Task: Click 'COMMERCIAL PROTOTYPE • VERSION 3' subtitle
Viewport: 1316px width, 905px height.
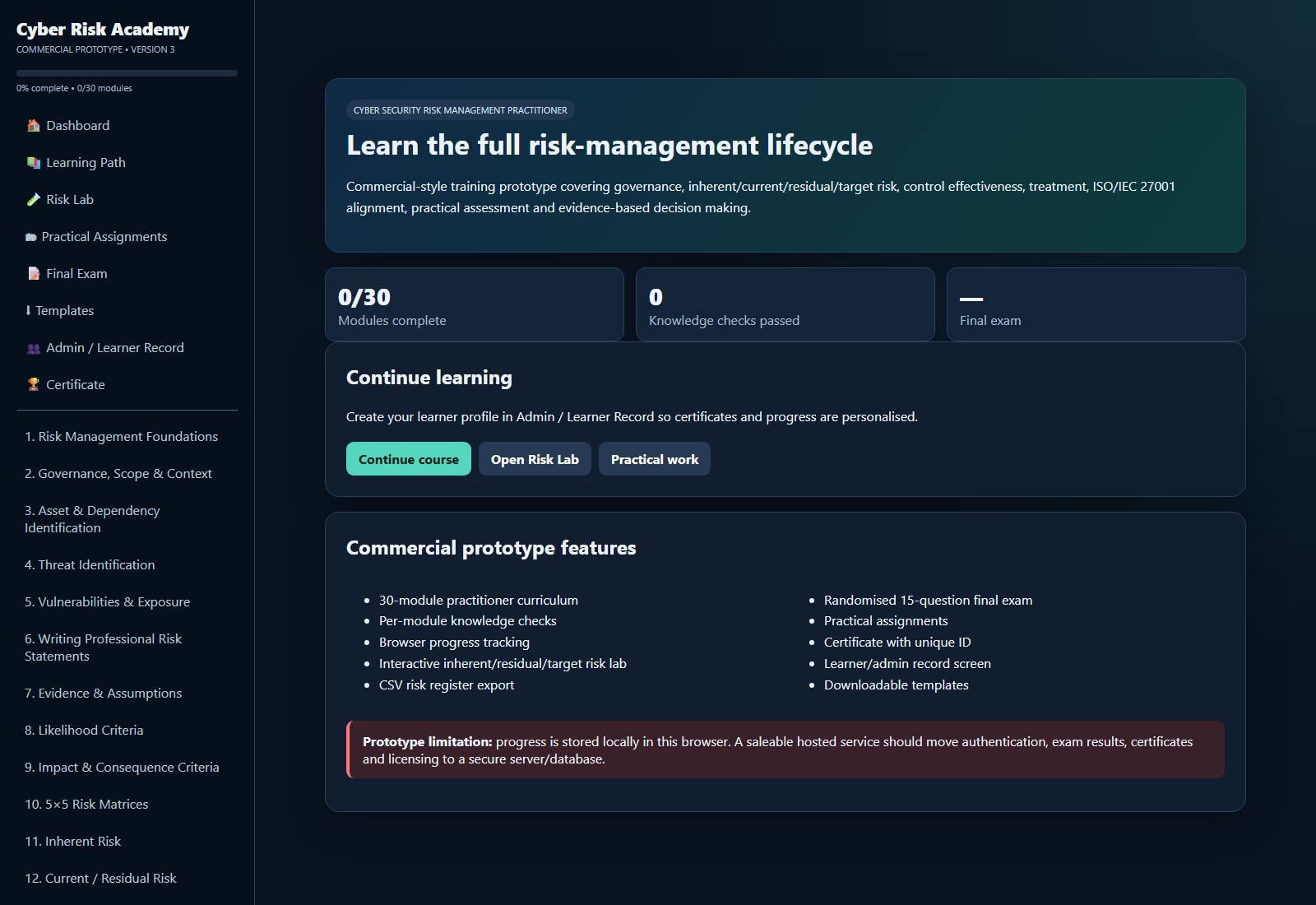Action: pos(95,49)
